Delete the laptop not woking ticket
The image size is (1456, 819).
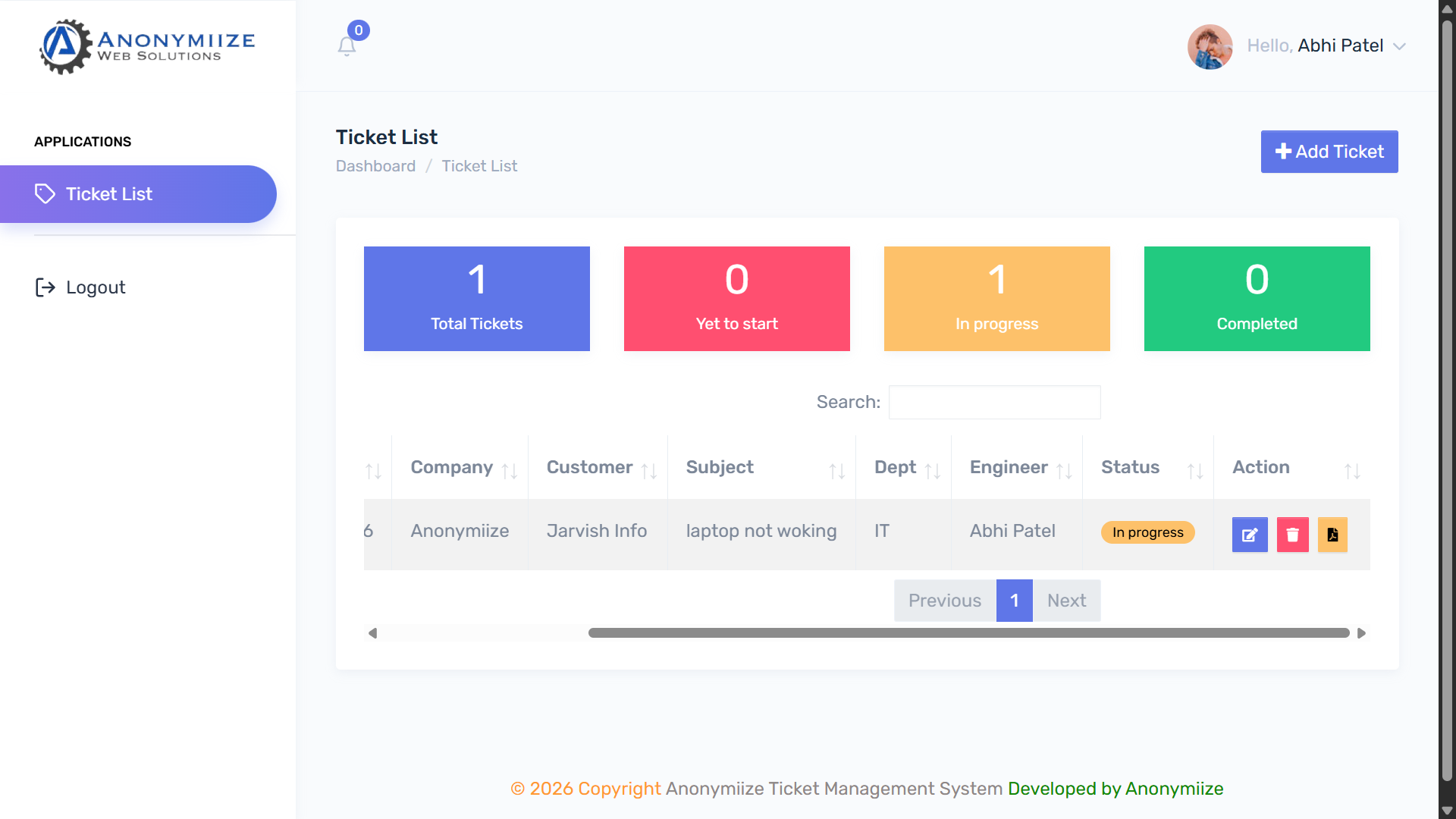tap(1292, 535)
